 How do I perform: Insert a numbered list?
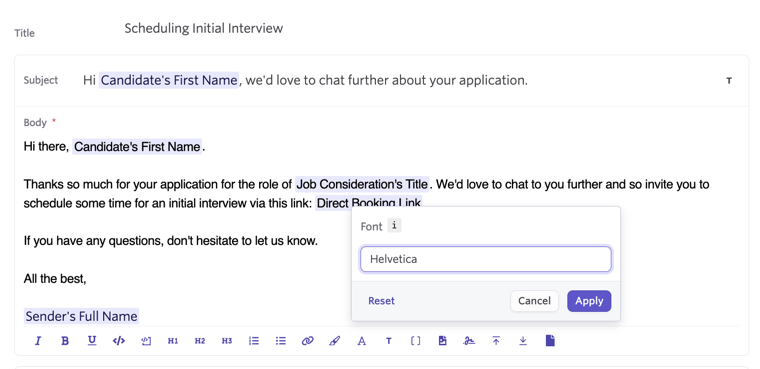(x=253, y=341)
